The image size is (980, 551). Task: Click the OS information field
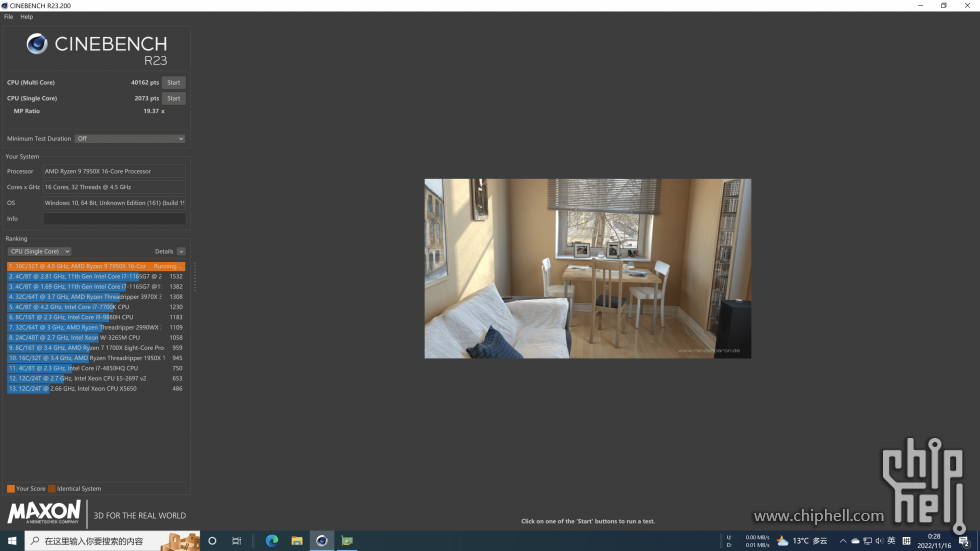[114, 202]
